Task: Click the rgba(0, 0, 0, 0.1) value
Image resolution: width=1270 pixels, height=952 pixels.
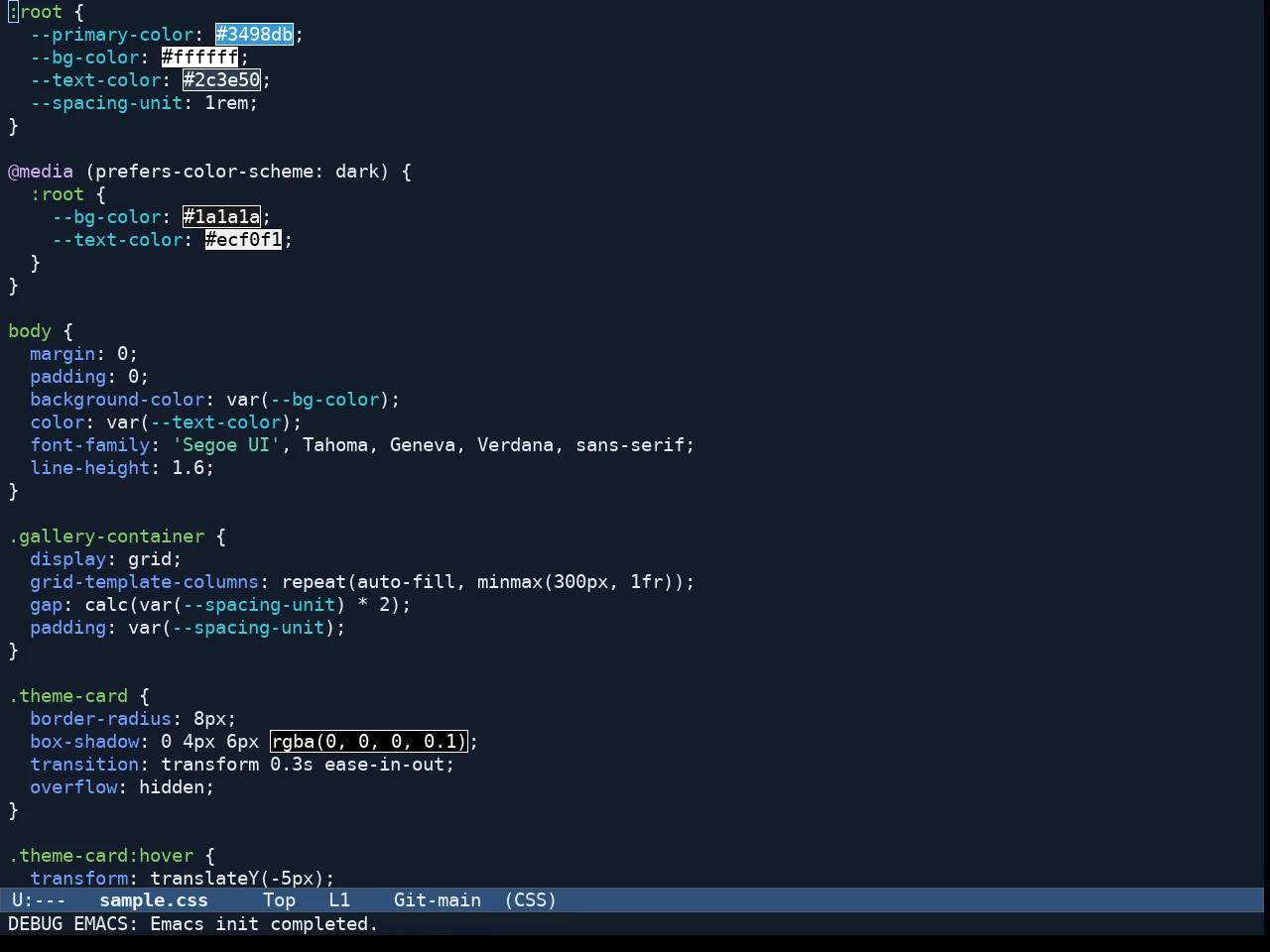Action: tap(368, 742)
